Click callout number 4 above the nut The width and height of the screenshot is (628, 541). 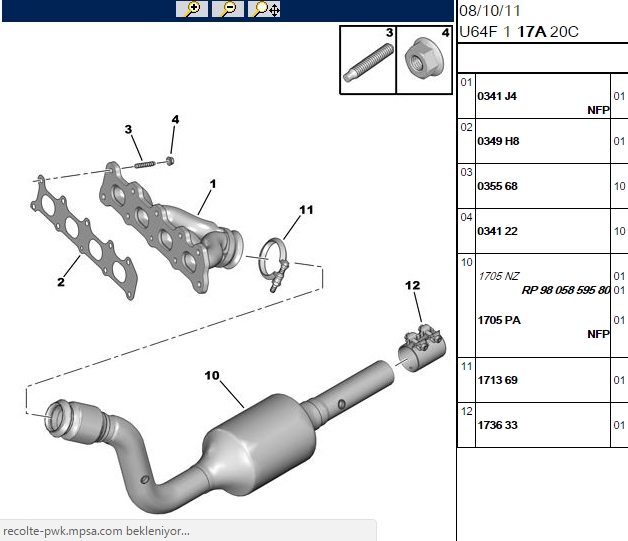click(175, 119)
